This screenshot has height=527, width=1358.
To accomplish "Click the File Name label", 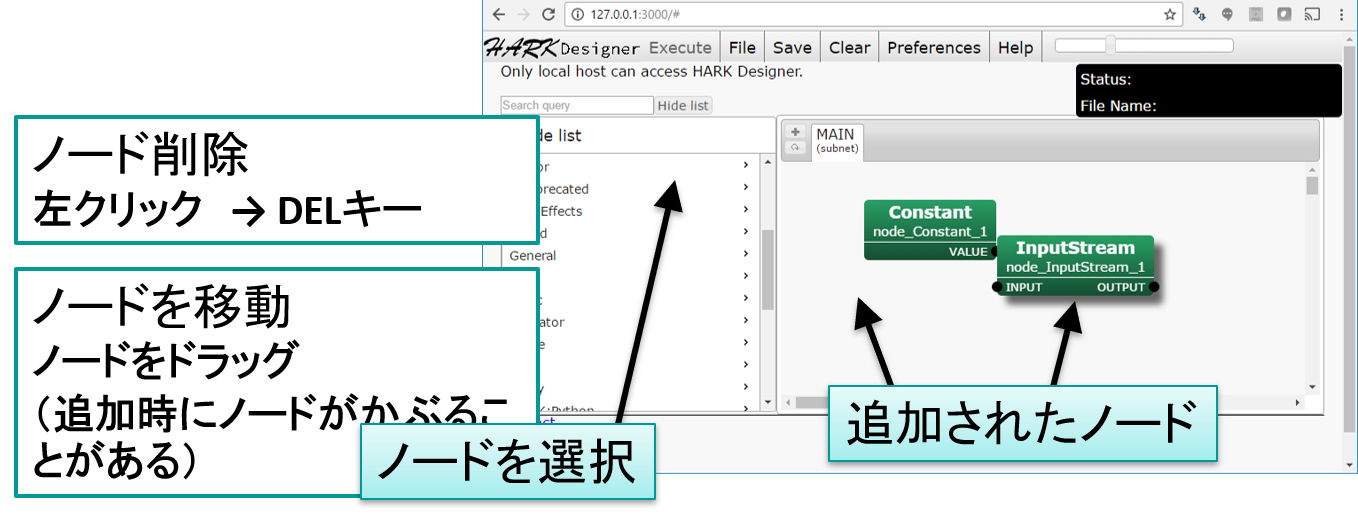I will [1118, 105].
